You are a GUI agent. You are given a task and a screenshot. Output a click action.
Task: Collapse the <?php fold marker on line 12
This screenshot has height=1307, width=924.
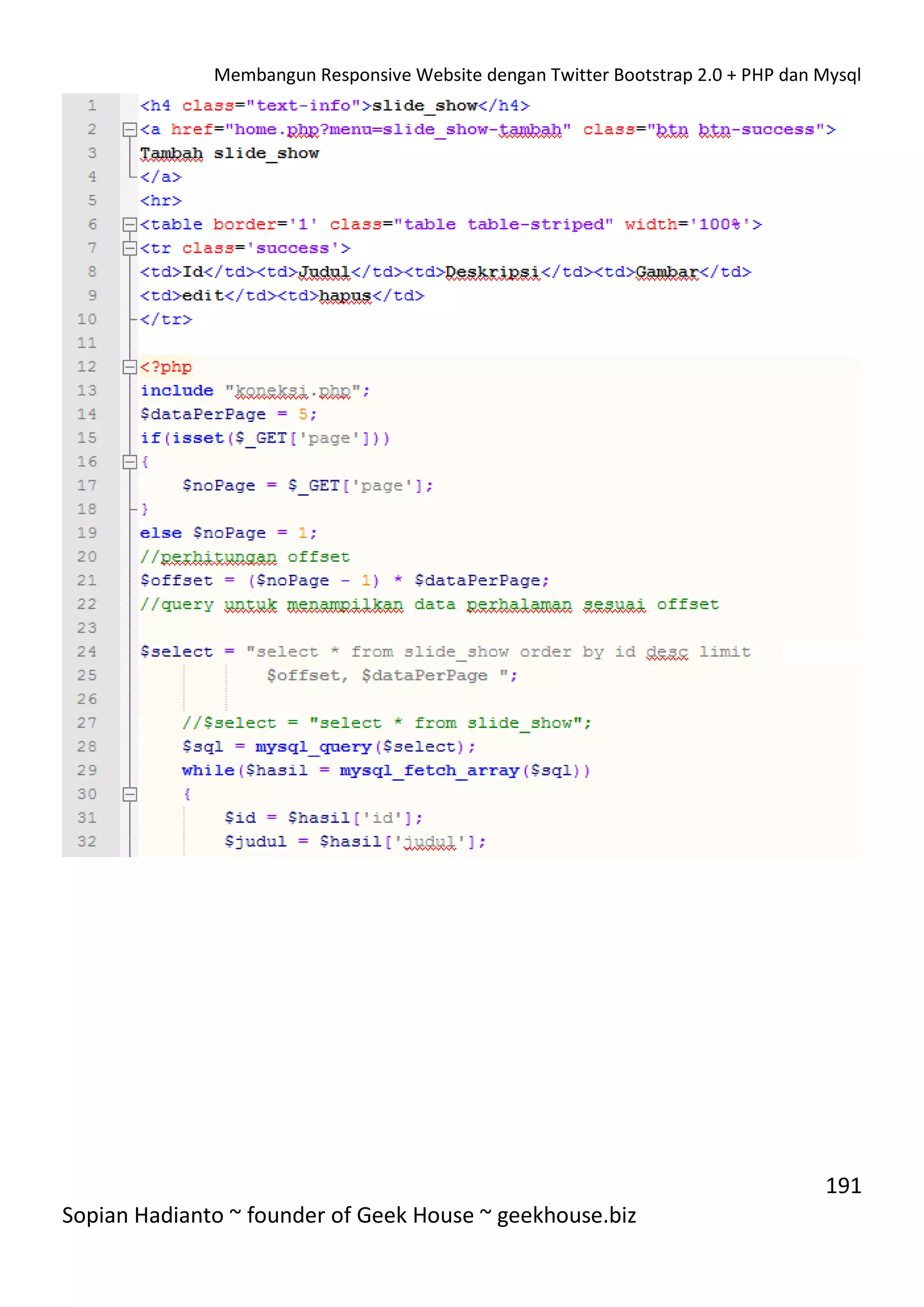coord(130,366)
